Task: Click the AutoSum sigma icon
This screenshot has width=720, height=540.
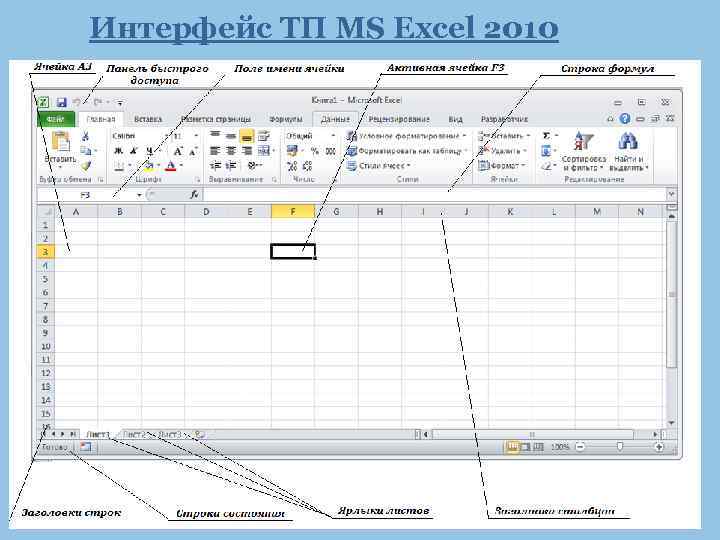Action: tap(546, 135)
